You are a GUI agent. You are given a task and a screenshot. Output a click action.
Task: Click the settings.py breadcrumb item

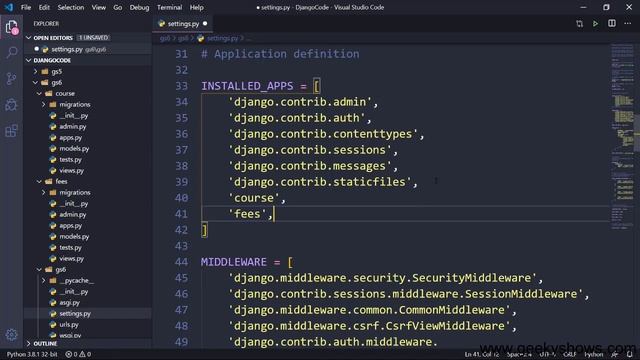(222, 38)
